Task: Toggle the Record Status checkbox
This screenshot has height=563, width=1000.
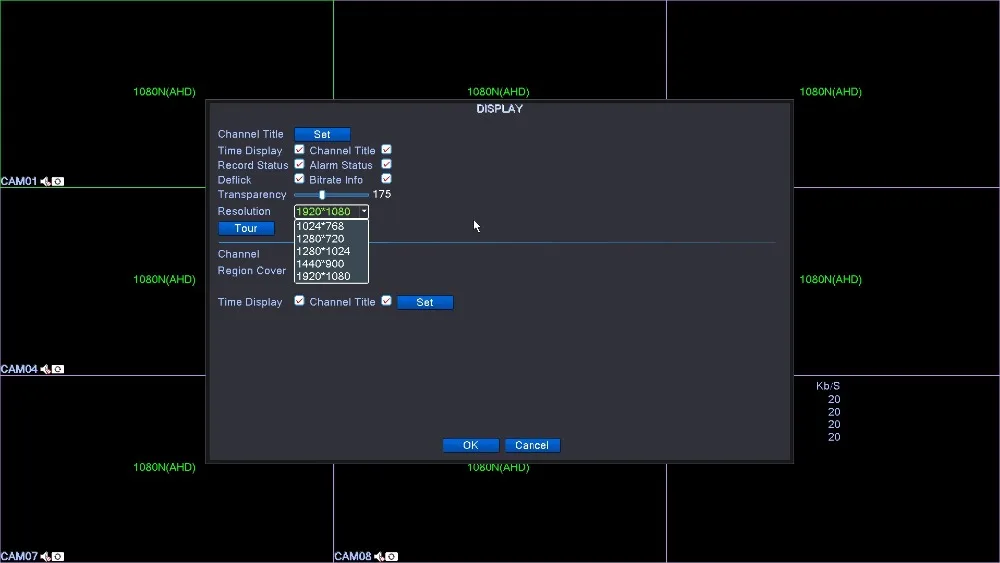Action: coord(299,165)
